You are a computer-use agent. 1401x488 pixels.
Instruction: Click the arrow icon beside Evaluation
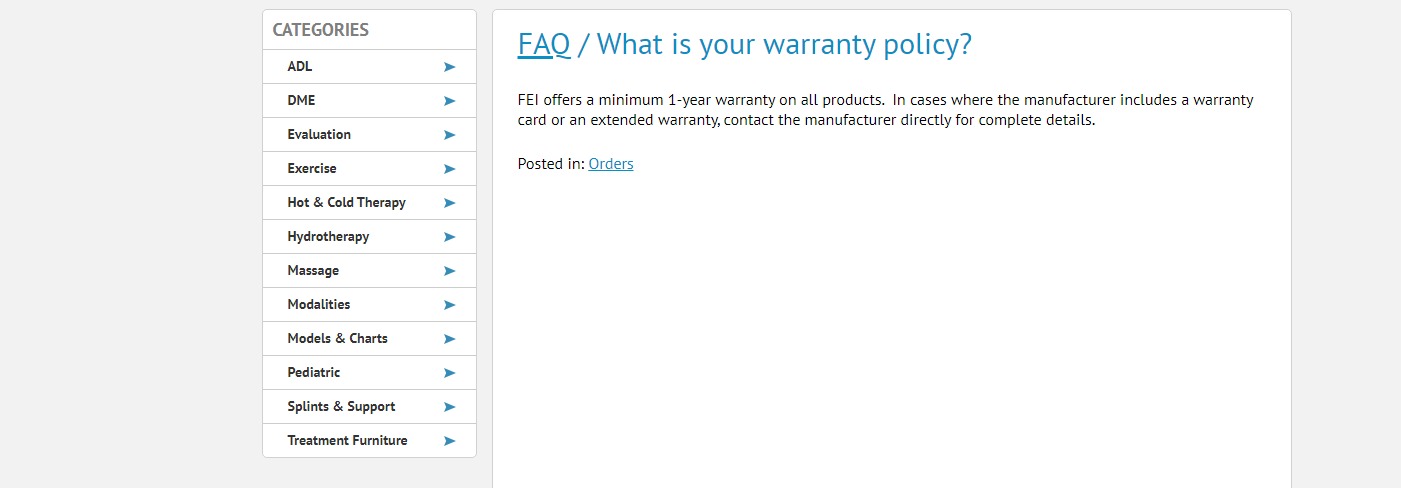449,135
